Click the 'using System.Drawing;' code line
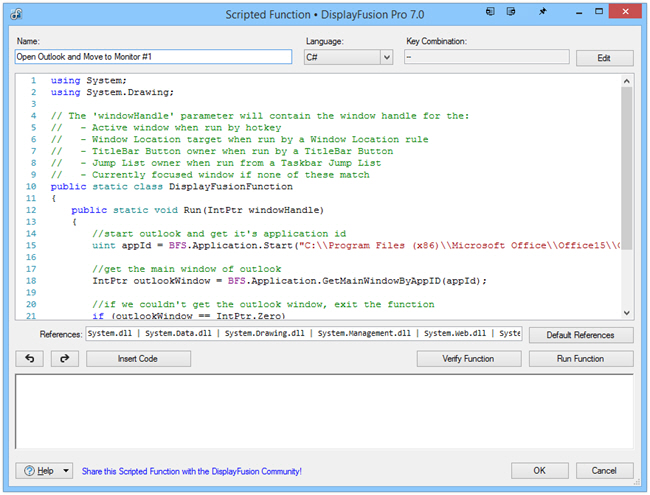Image resolution: width=650 pixels, height=495 pixels. [x=112, y=92]
